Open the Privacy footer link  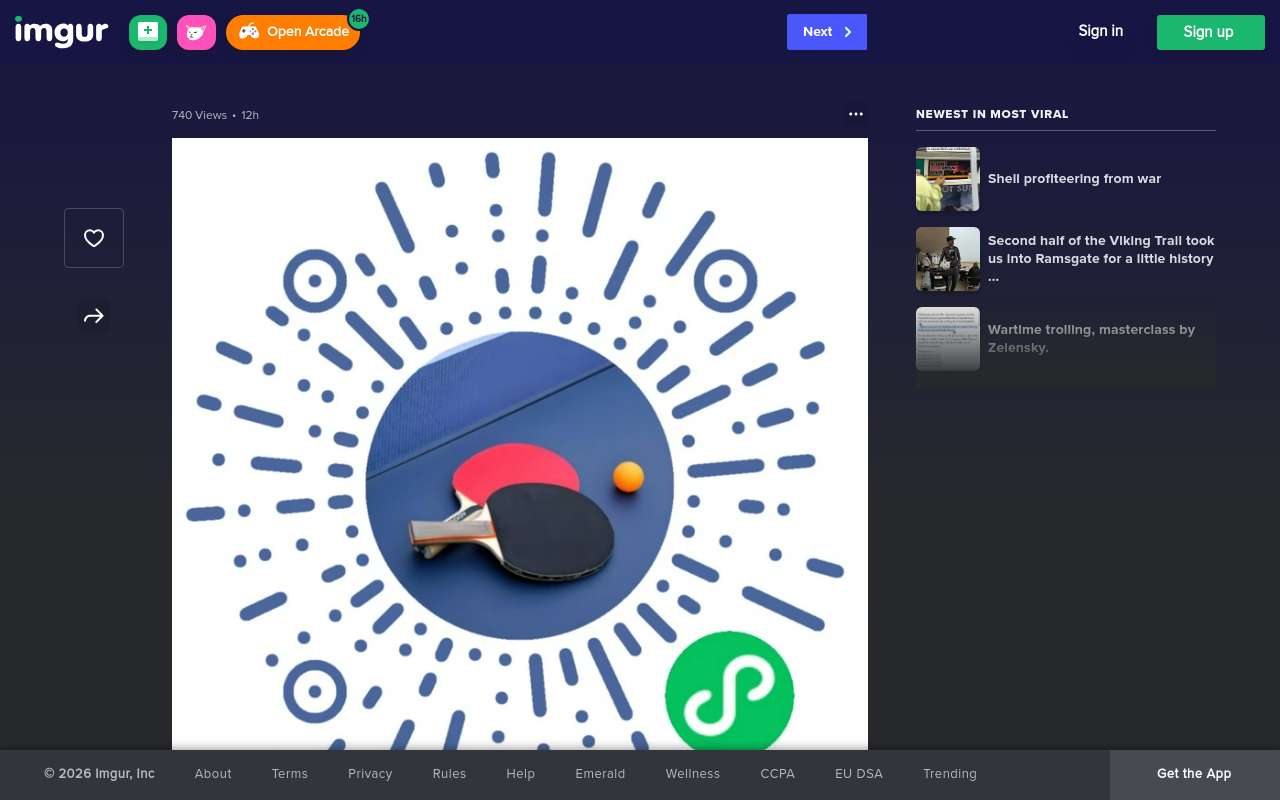370,774
